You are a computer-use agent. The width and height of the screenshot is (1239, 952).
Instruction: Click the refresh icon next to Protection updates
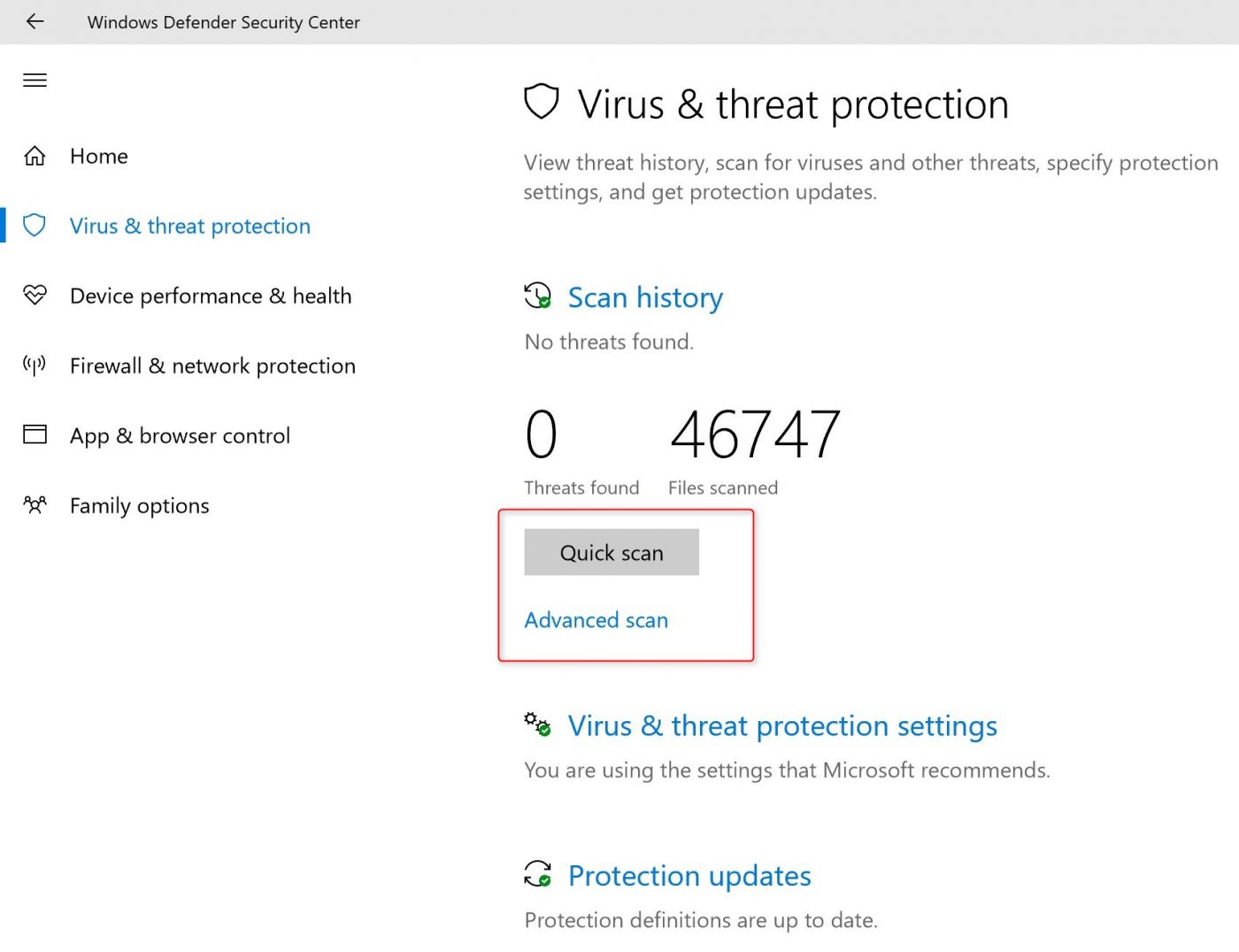click(536, 875)
